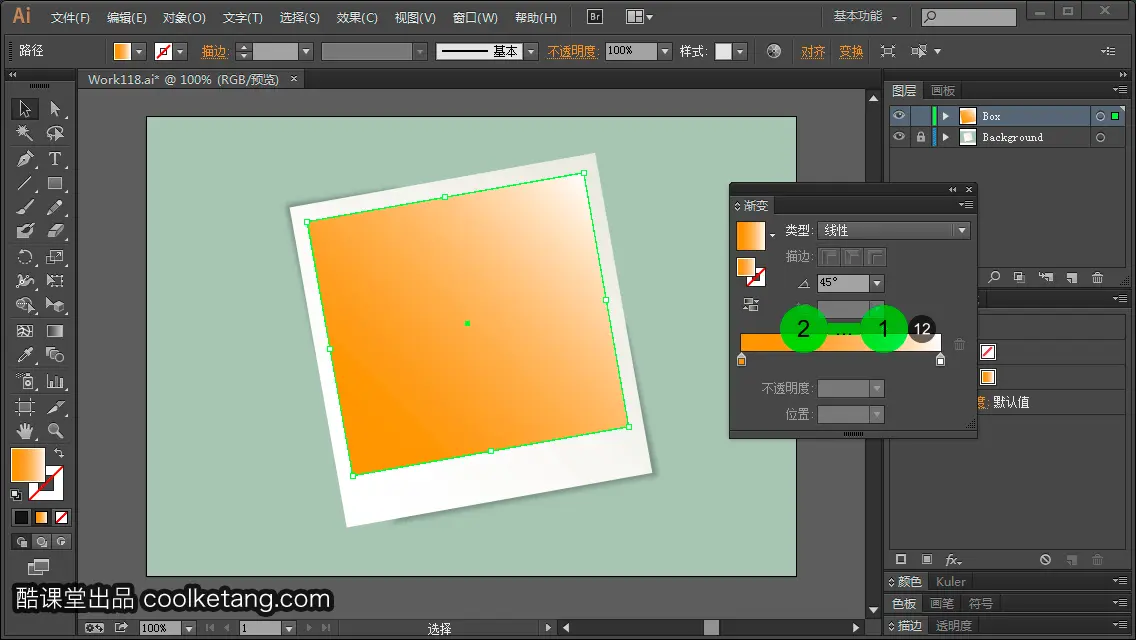Choose the Zoom tool
Image resolution: width=1136 pixels, height=640 pixels.
55,431
